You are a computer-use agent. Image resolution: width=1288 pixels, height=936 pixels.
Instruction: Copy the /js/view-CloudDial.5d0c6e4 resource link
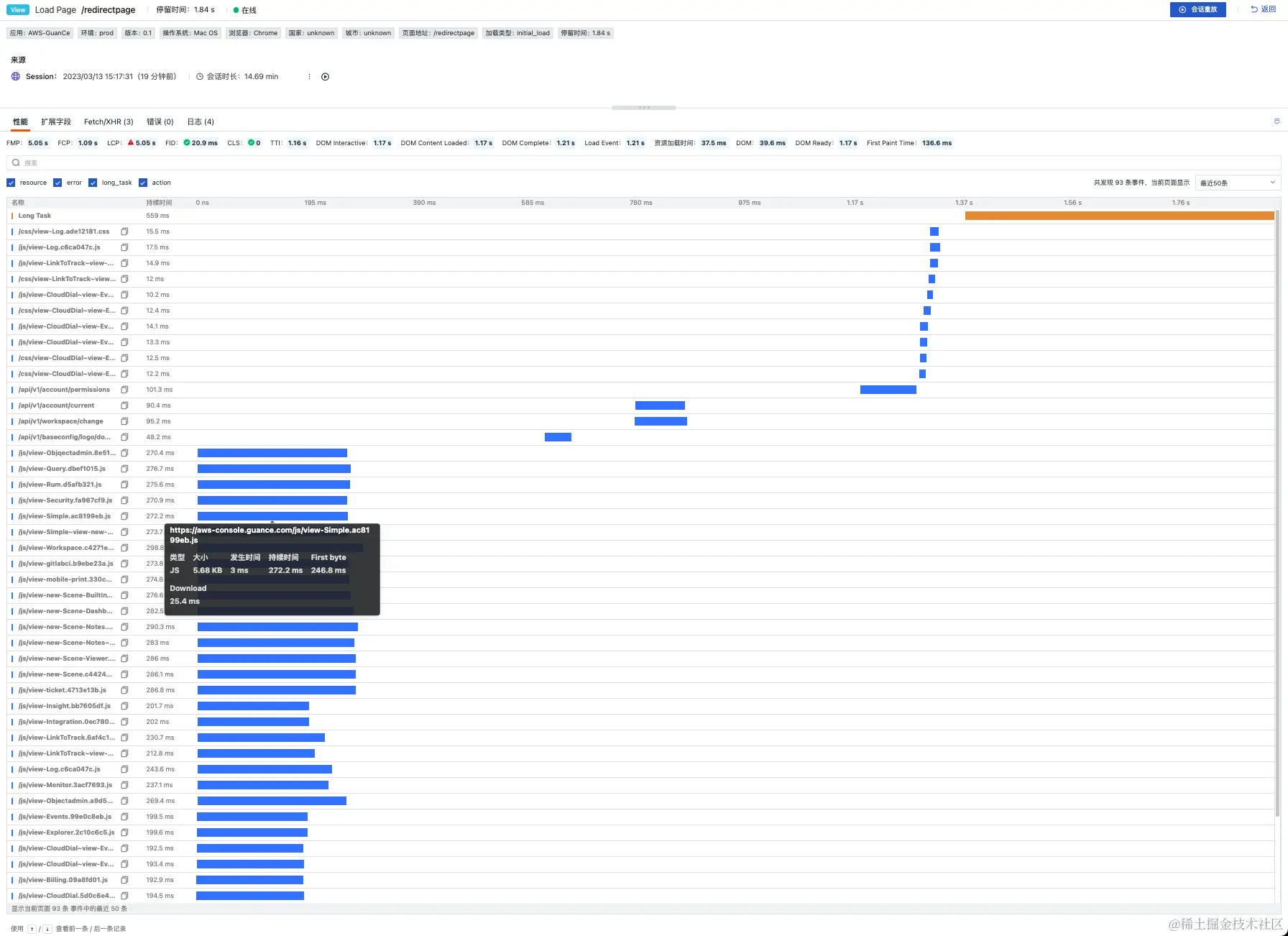click(x=124, y=896)
